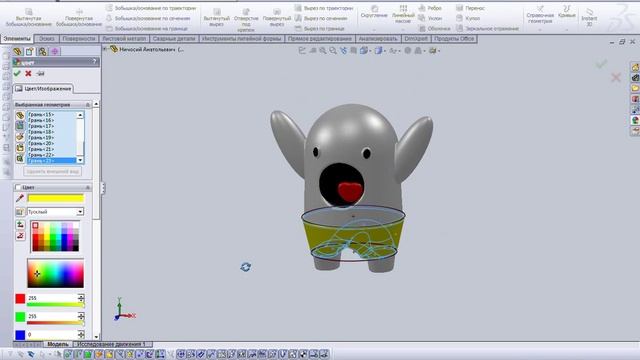Switch to the ConfigurationManager tab icon

pyautogui.click(x=42, y=51)
